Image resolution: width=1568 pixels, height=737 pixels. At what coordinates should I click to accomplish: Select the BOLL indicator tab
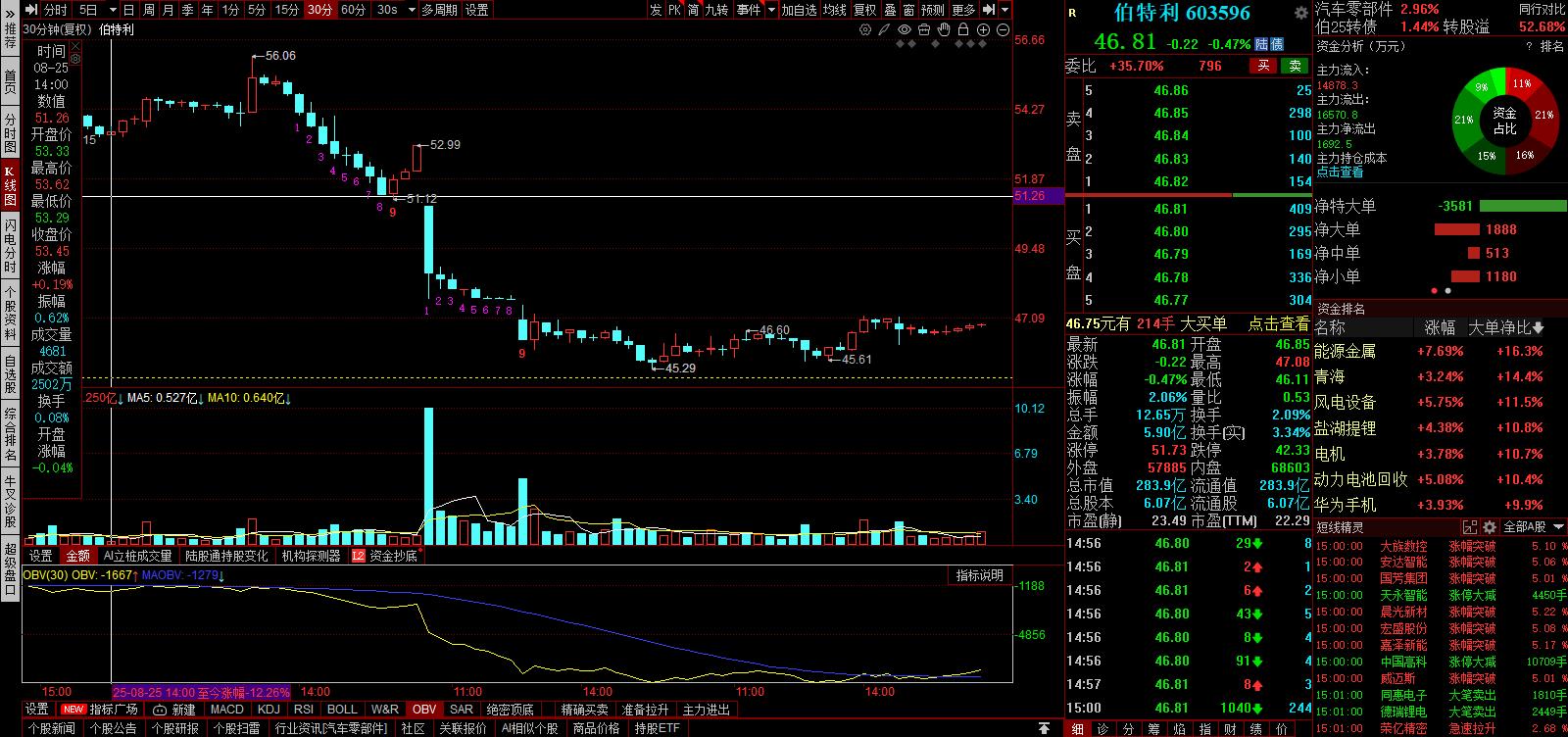click(342, 710)
